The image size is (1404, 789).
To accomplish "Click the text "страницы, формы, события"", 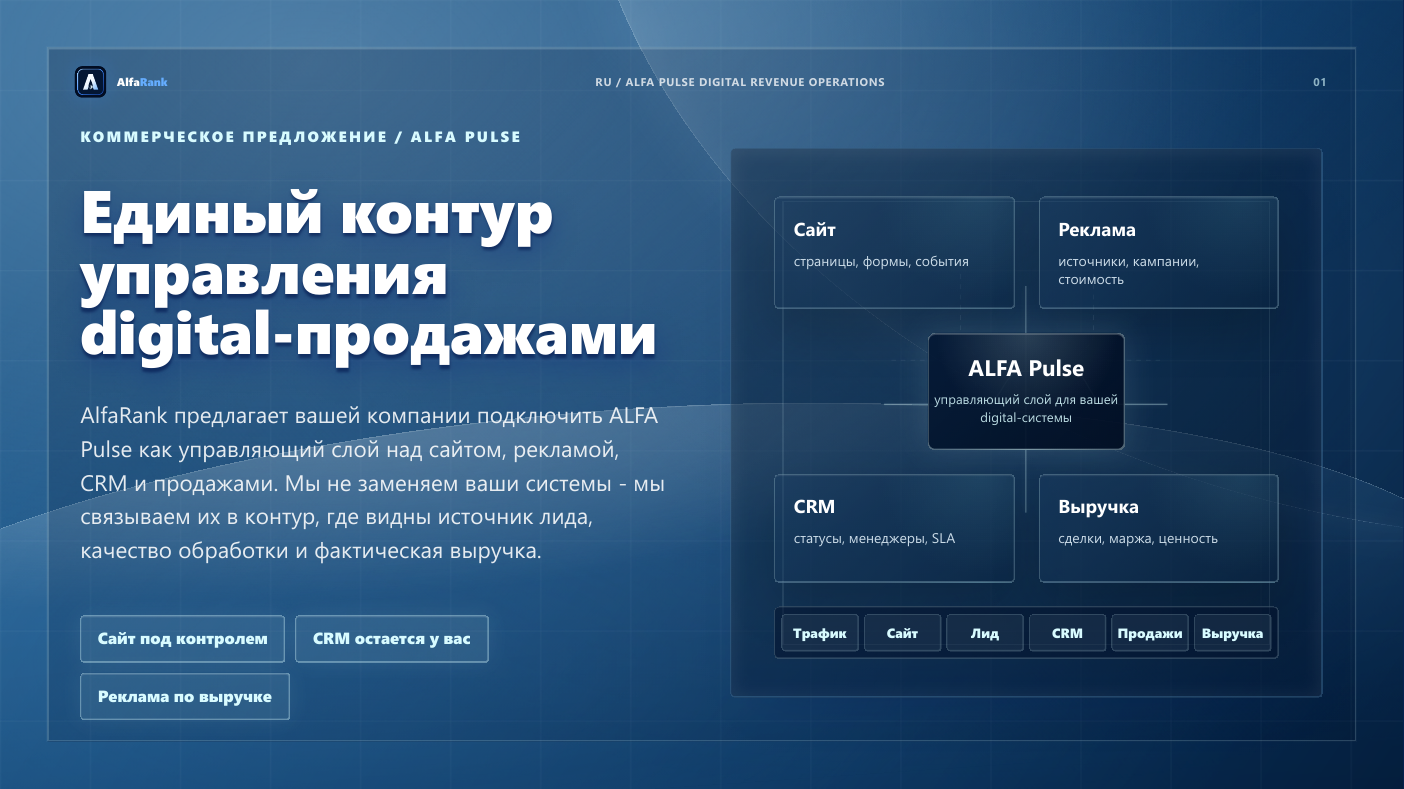I will (x=881, y=262).
